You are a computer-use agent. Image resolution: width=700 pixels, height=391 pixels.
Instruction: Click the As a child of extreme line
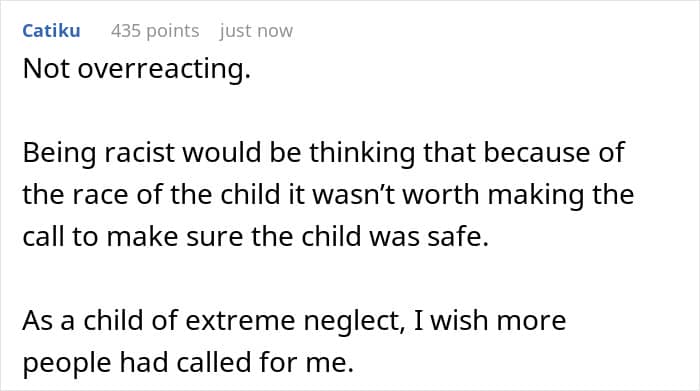(x=294, y=321)
